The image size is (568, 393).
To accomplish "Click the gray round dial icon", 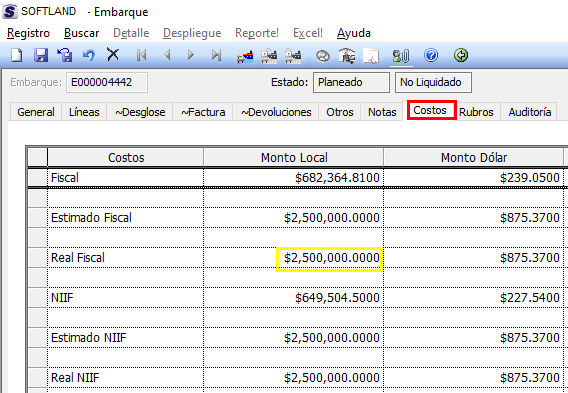I will tap(323, 56).
